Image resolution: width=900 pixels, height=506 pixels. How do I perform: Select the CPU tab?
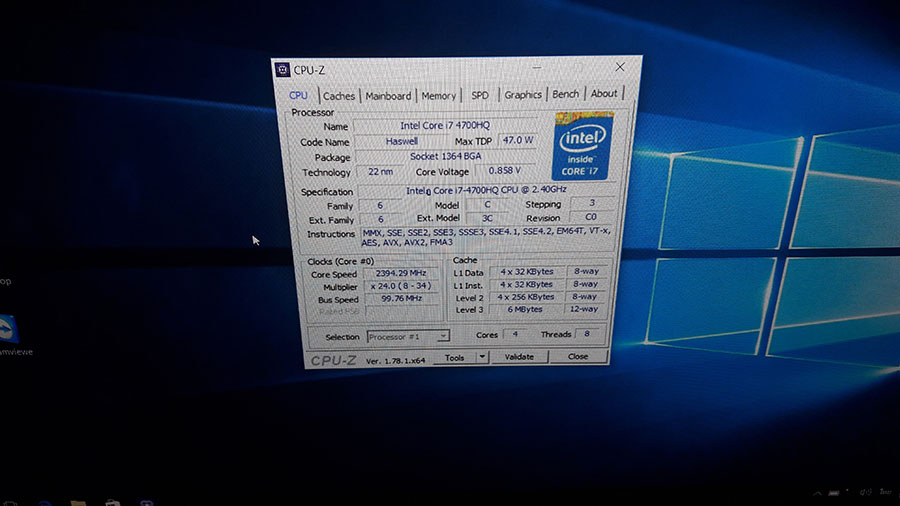(298, 95)
